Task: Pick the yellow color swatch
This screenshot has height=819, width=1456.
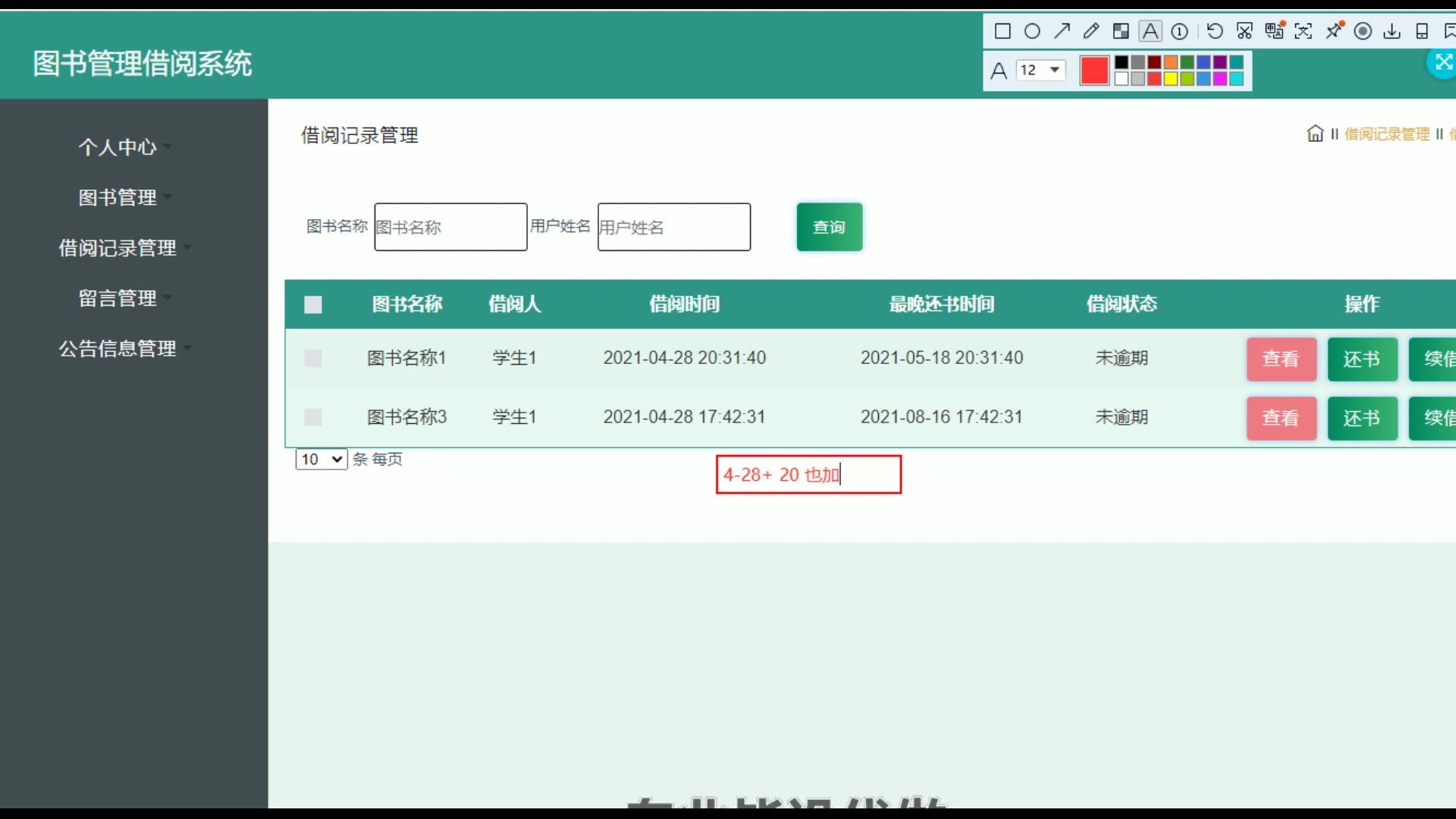Action: click(x=1170, y=79)
